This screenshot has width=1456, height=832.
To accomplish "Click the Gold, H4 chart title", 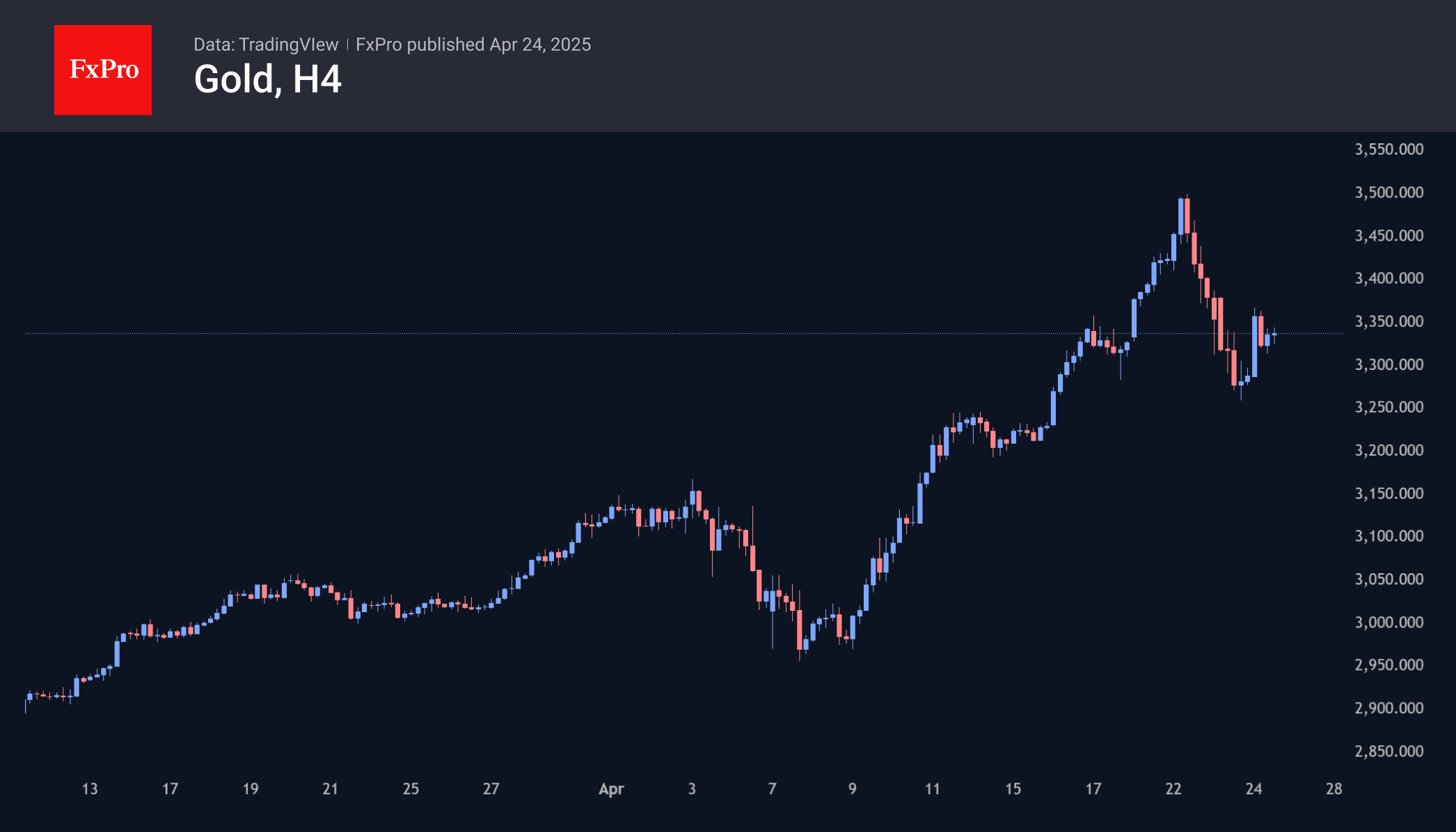I will pos(267,79).
